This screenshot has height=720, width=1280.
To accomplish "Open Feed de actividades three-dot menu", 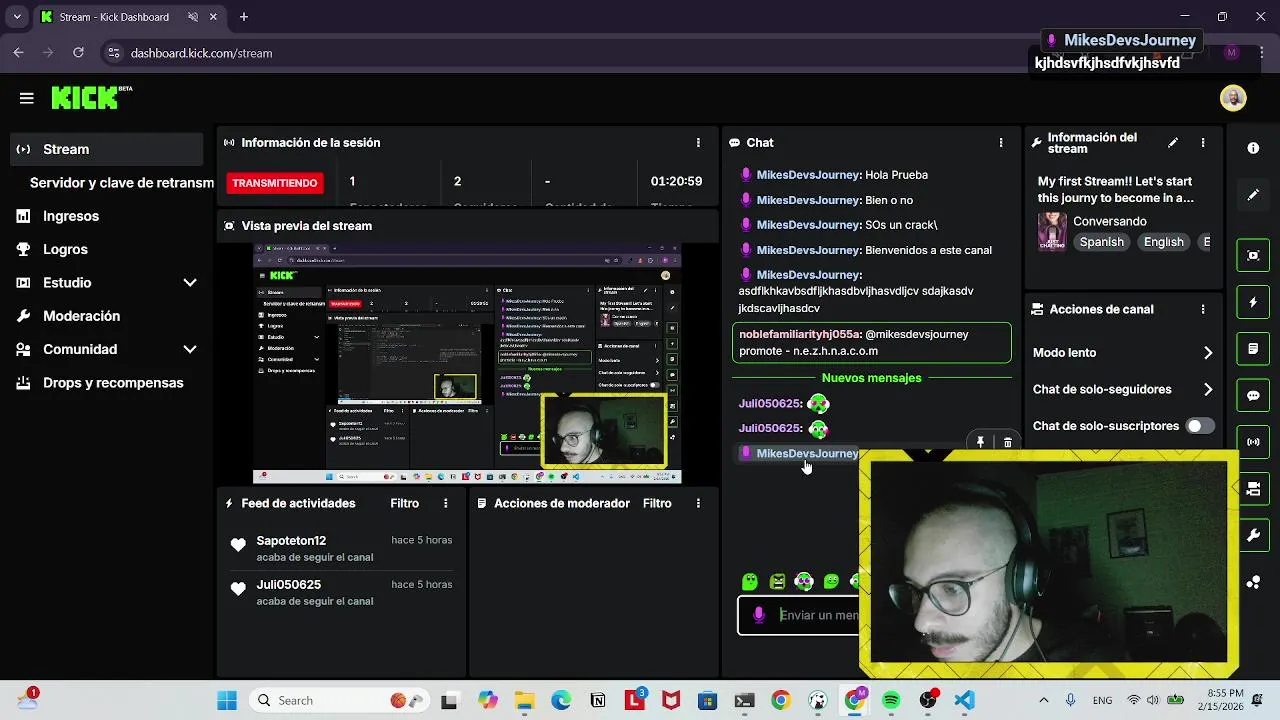I will [x=446, y=504].
